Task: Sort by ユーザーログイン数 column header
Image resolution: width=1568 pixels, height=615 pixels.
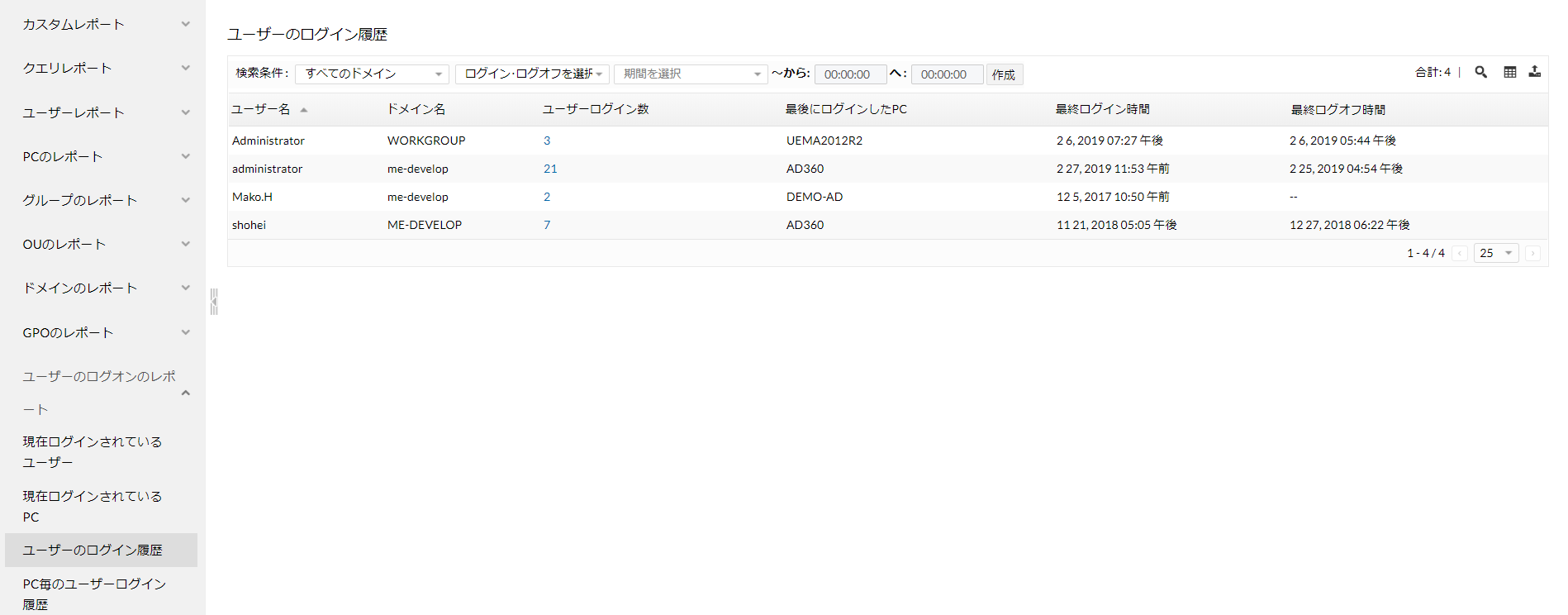Action: coord(596,109)
